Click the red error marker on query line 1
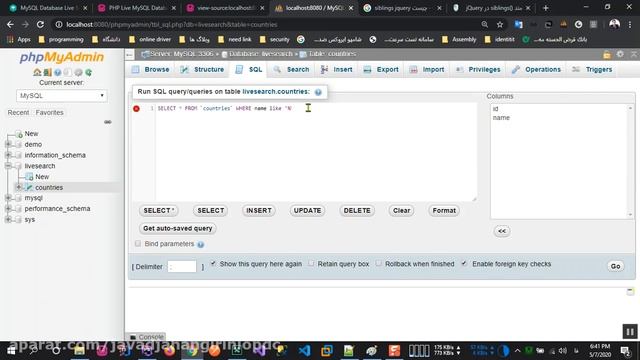The height and width of the screenshot is (360, 640). tap(136, 109)
